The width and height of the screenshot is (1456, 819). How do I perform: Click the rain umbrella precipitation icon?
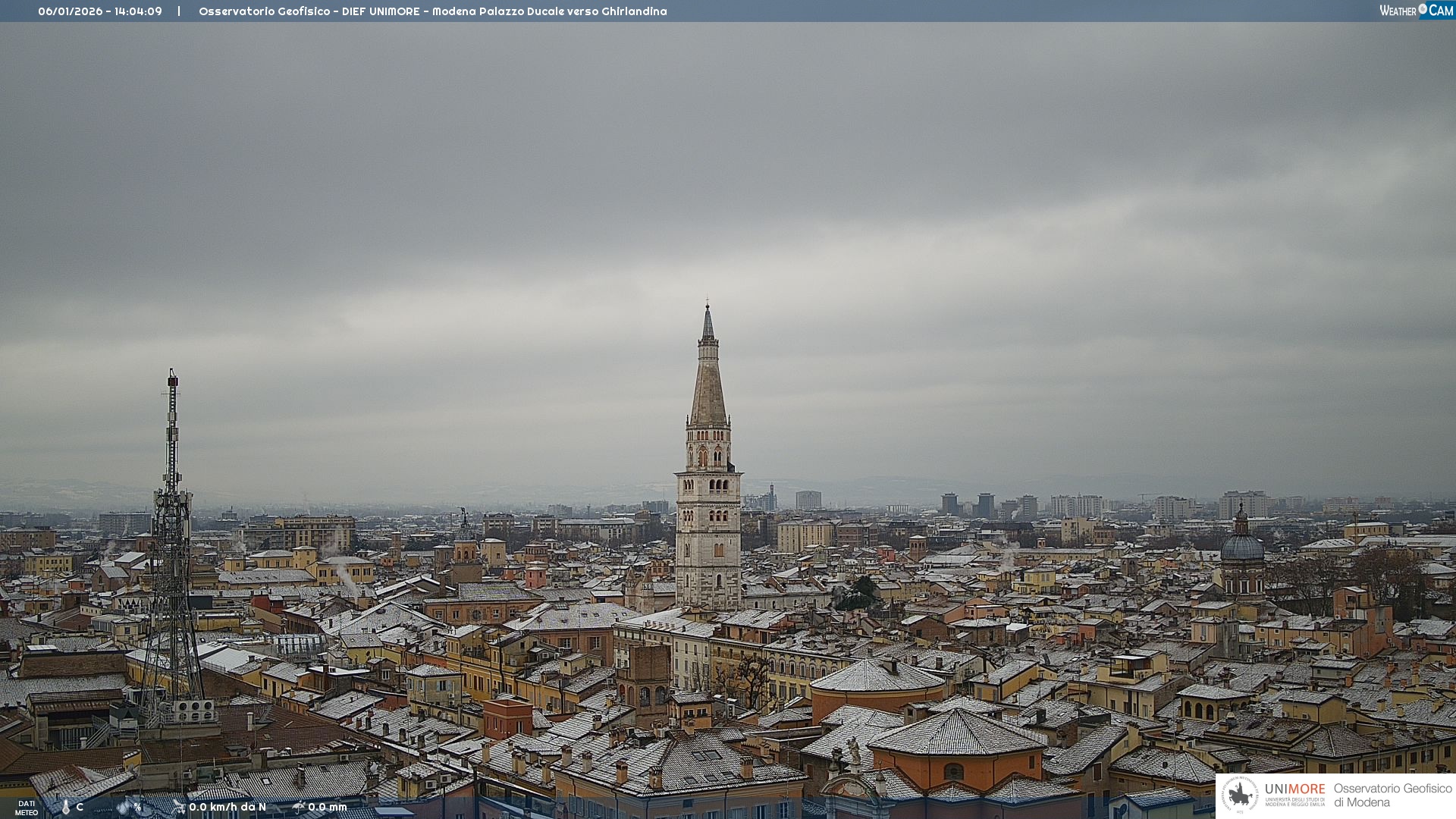[x=299, y=807]
